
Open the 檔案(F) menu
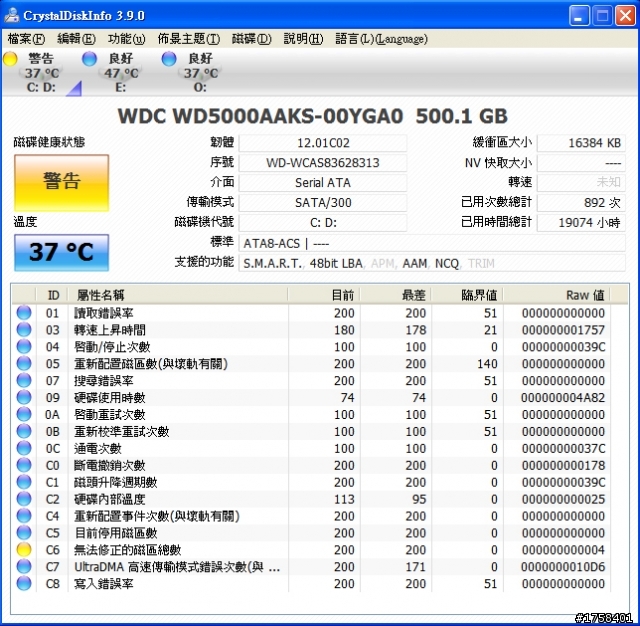(x=26, y=39)
